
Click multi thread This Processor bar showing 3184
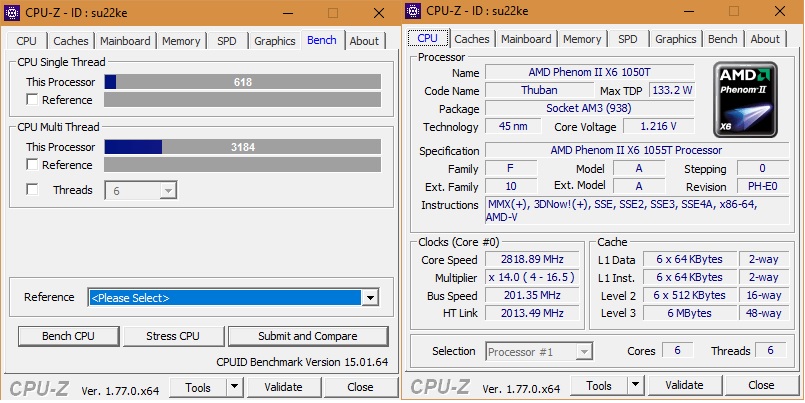pos(243,147)
